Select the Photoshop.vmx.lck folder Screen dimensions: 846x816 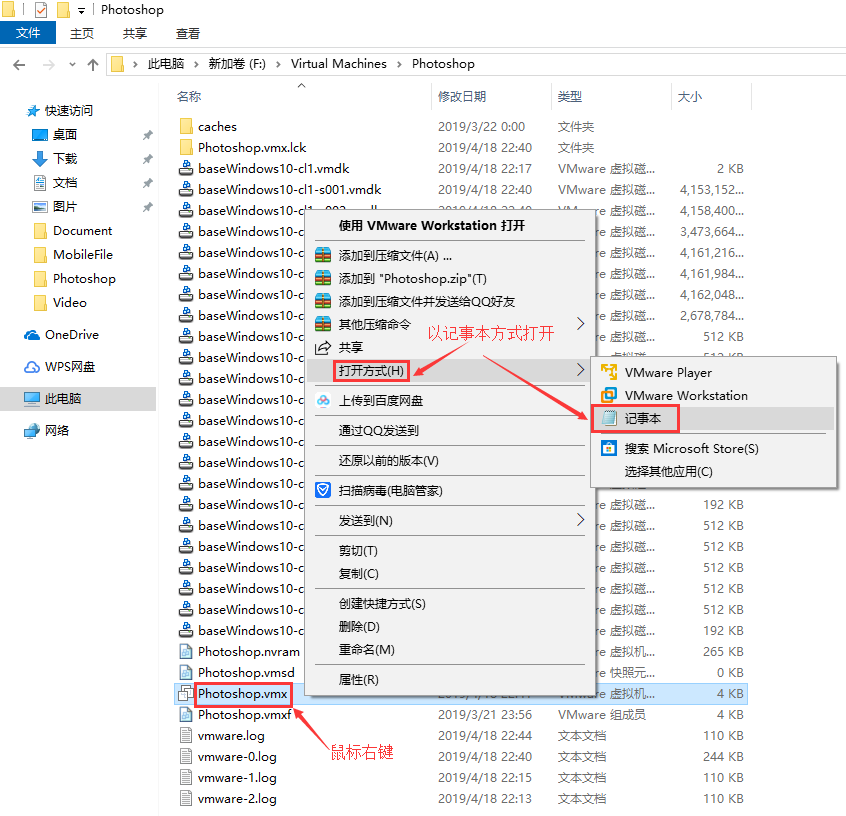pos(251,147)
